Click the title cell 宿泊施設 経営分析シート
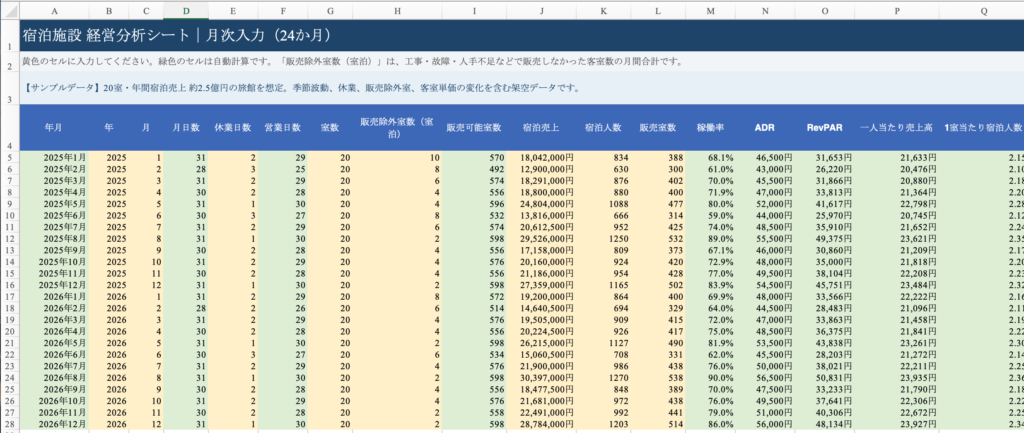The image size is (1024, 433). (x=522, y=36)
